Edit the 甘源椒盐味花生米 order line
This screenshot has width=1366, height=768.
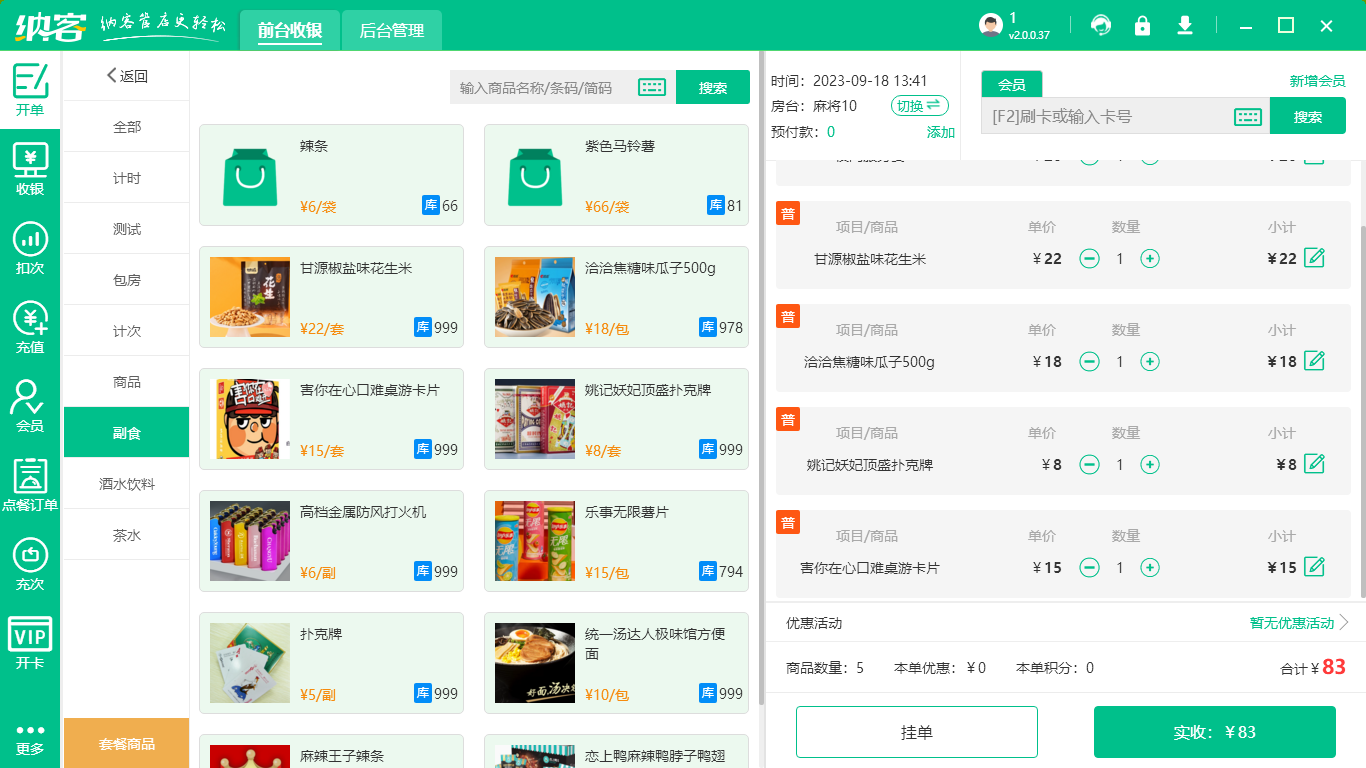coord(1315,258)
